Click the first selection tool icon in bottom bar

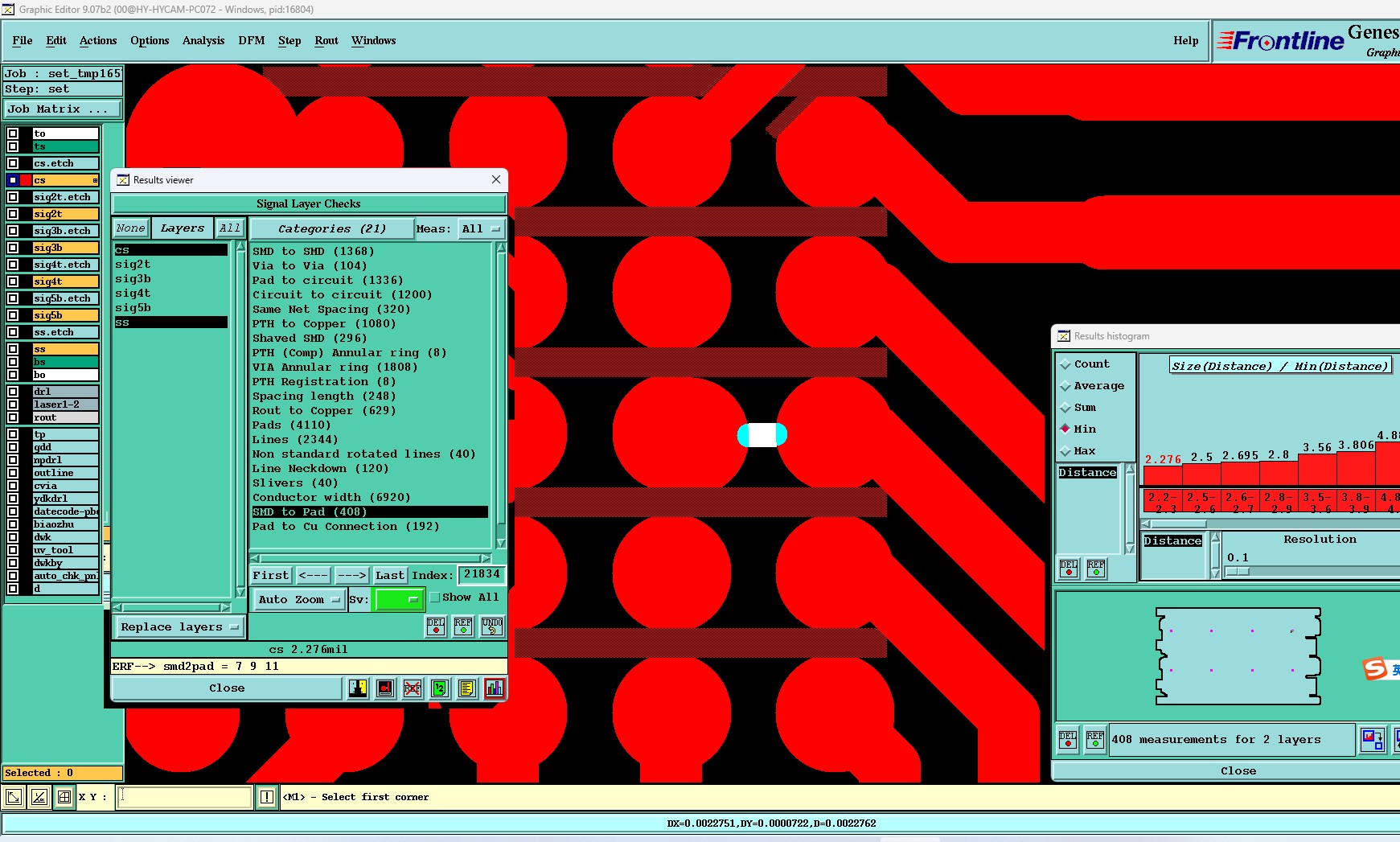point(13,797)
